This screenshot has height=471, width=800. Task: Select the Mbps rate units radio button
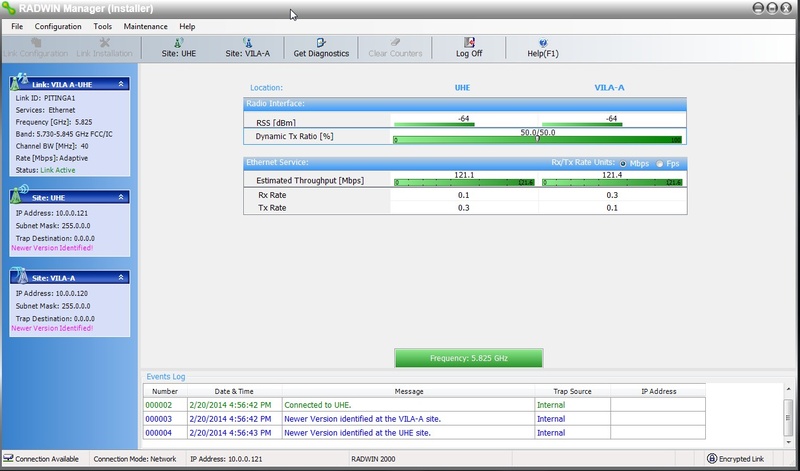(x=623, y=164)
